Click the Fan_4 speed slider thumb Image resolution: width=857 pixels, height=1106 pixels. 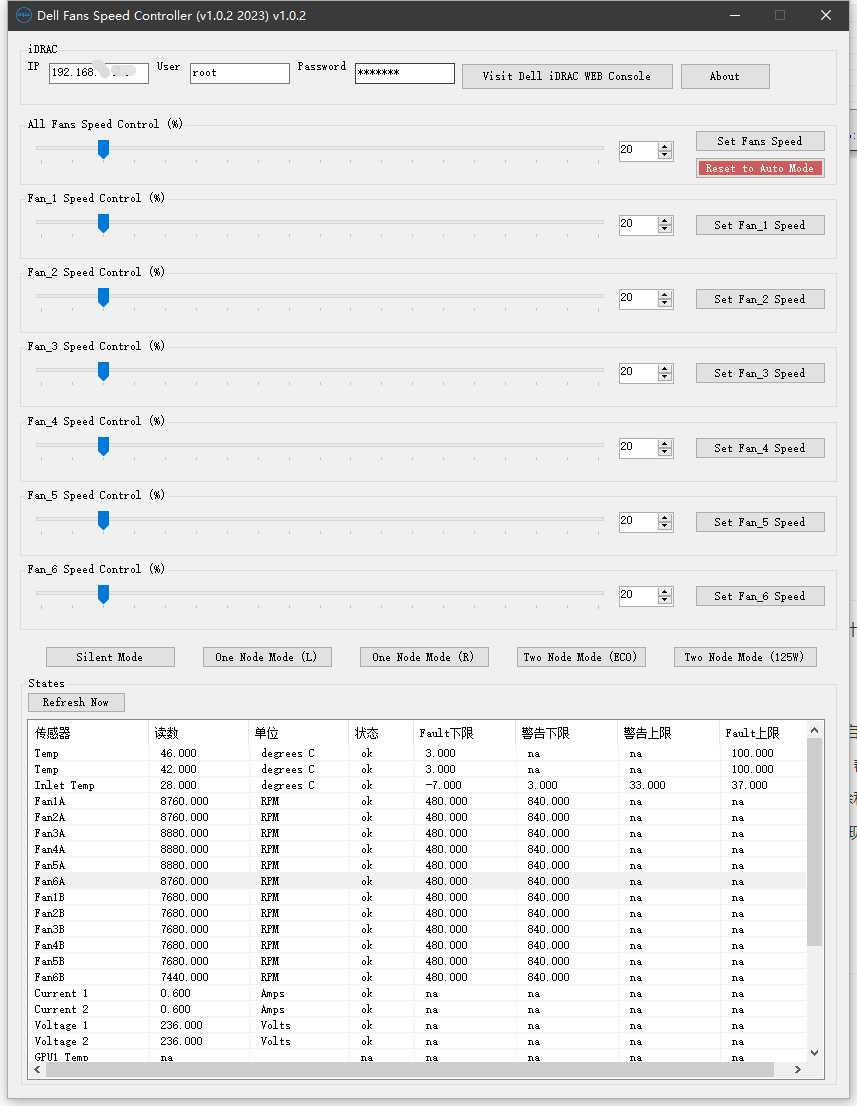point(103,446)
